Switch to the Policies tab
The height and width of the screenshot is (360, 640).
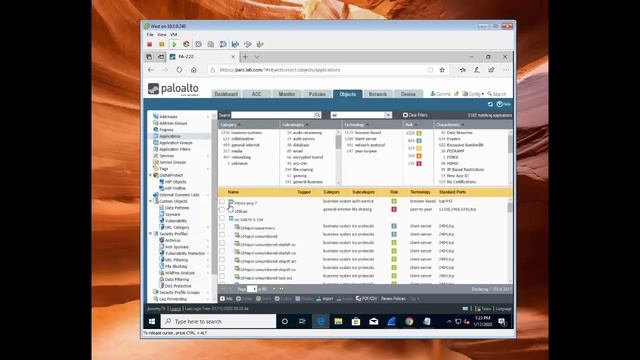[317, 94]
